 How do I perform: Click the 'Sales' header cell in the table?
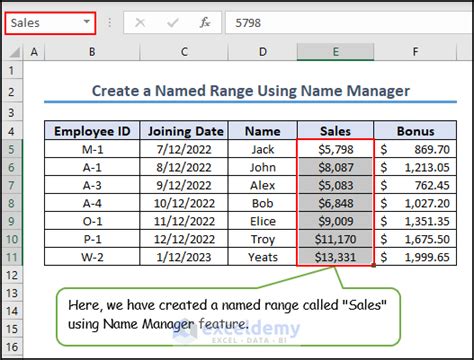(x=335, y=131)
